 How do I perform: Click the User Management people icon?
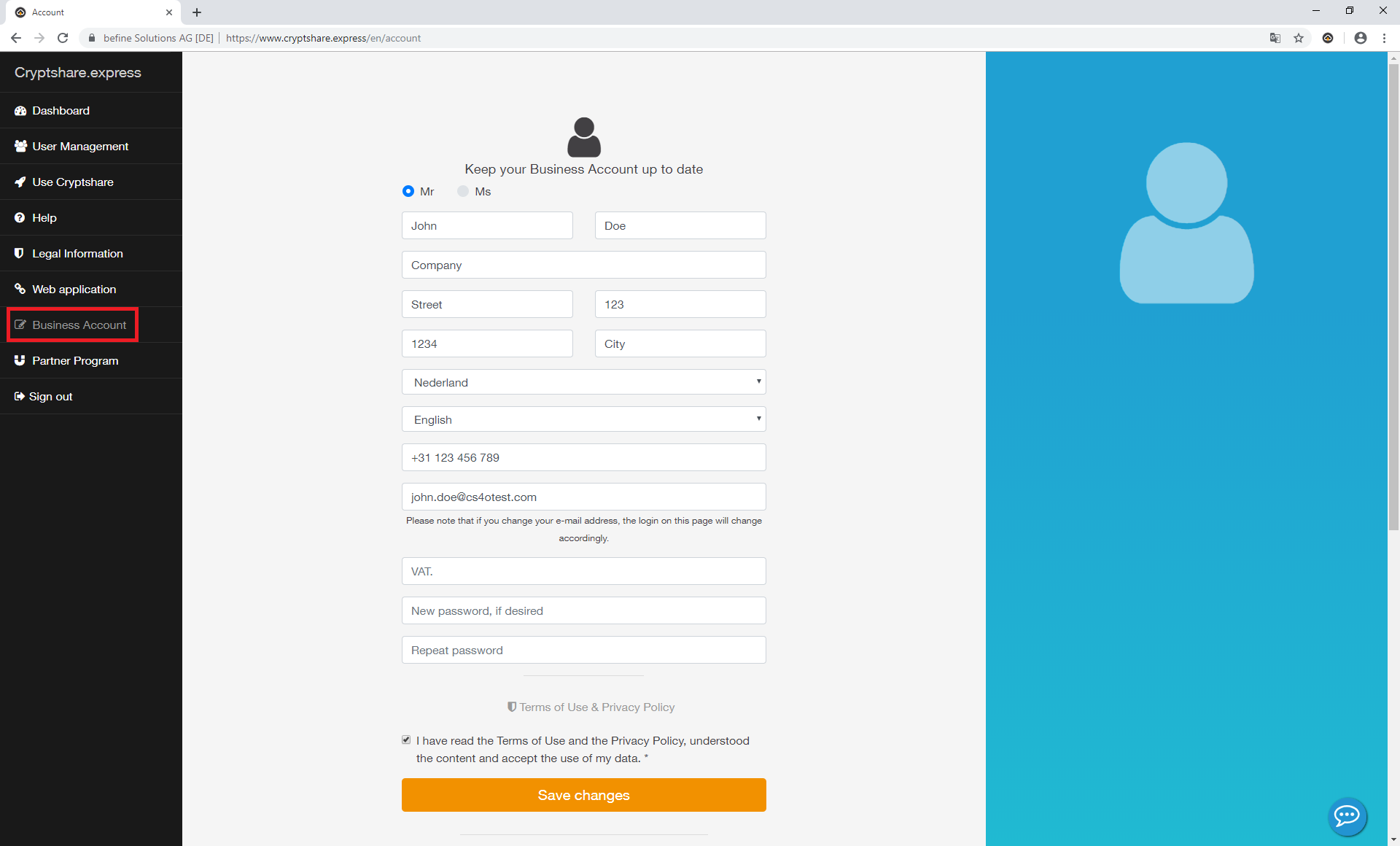pyautogui.click(x=20, y=147)
